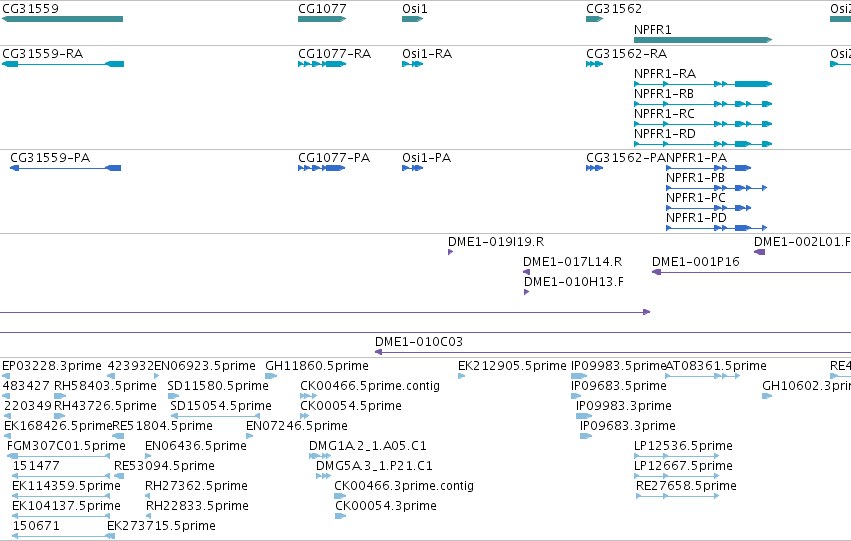Click the RH27362.5prime EST label
The image size is (851, 541).
pos(196,486)
